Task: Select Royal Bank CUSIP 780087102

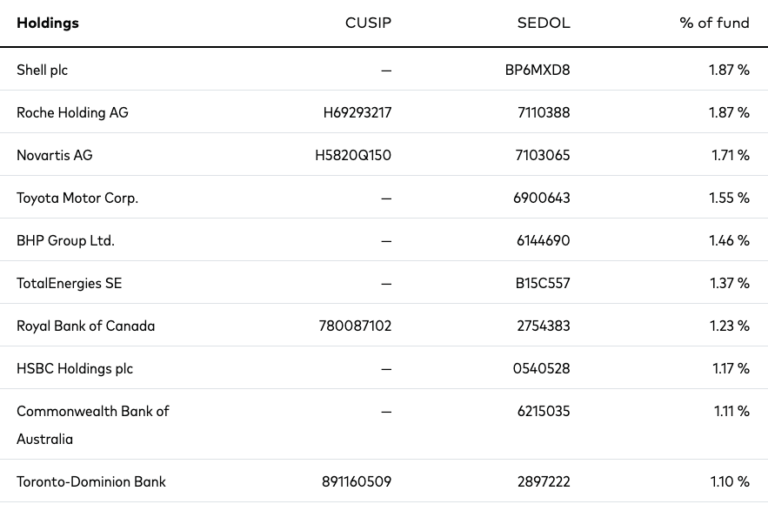Action: pos(355,326)
